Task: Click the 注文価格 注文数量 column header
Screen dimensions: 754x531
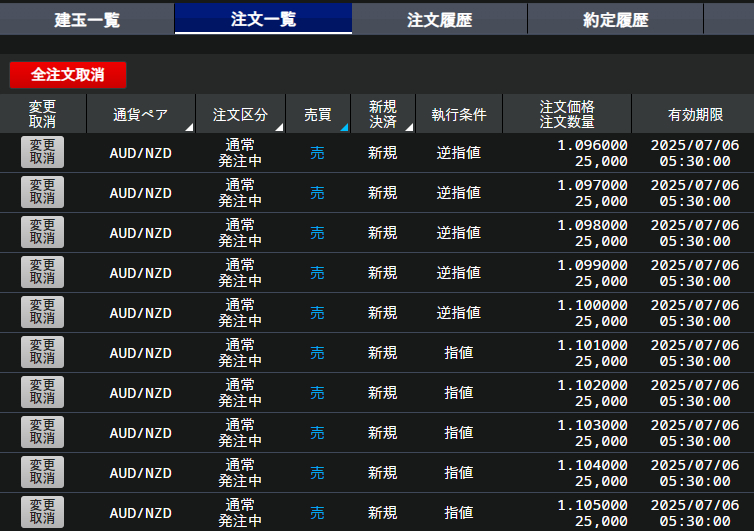Action: coord(567,114)
